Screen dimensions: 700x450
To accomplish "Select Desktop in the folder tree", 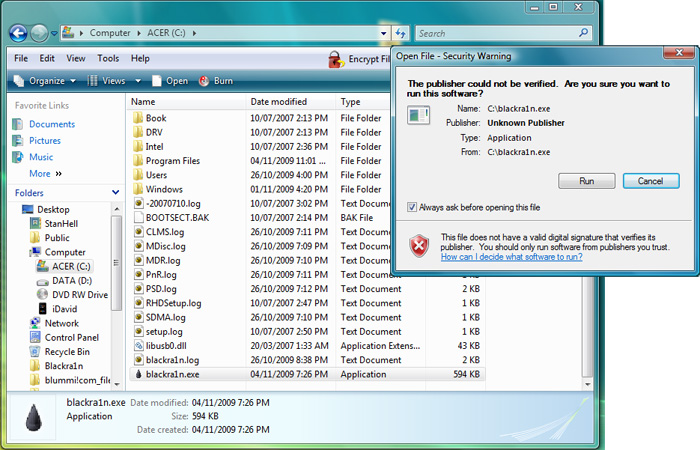I will tap(53, 209).
